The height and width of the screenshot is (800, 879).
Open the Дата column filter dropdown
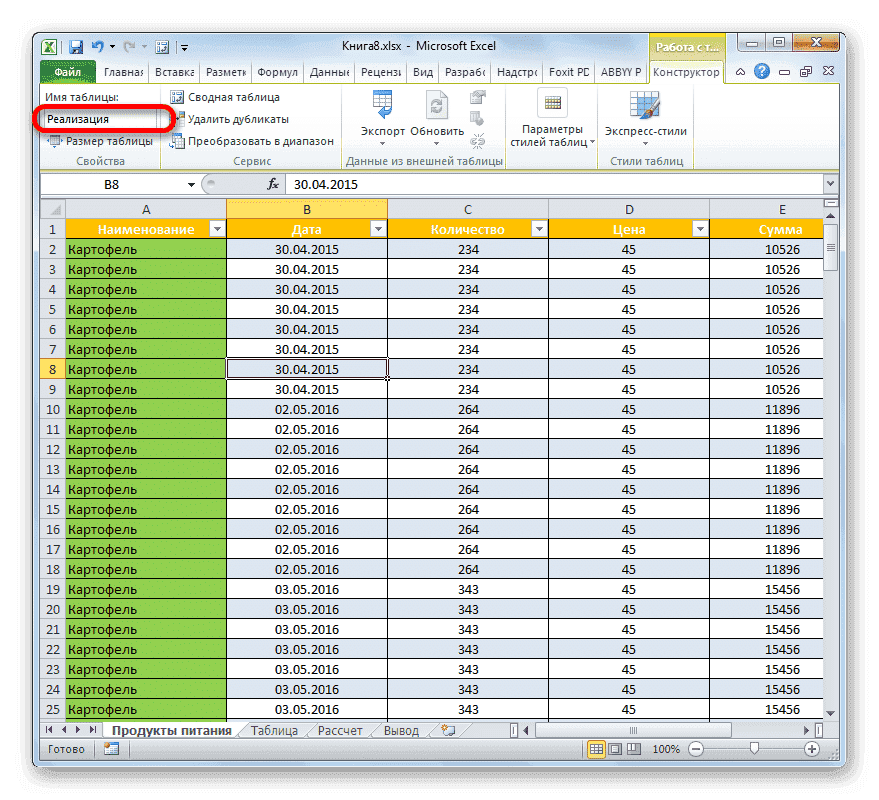(x=378, y=229)
